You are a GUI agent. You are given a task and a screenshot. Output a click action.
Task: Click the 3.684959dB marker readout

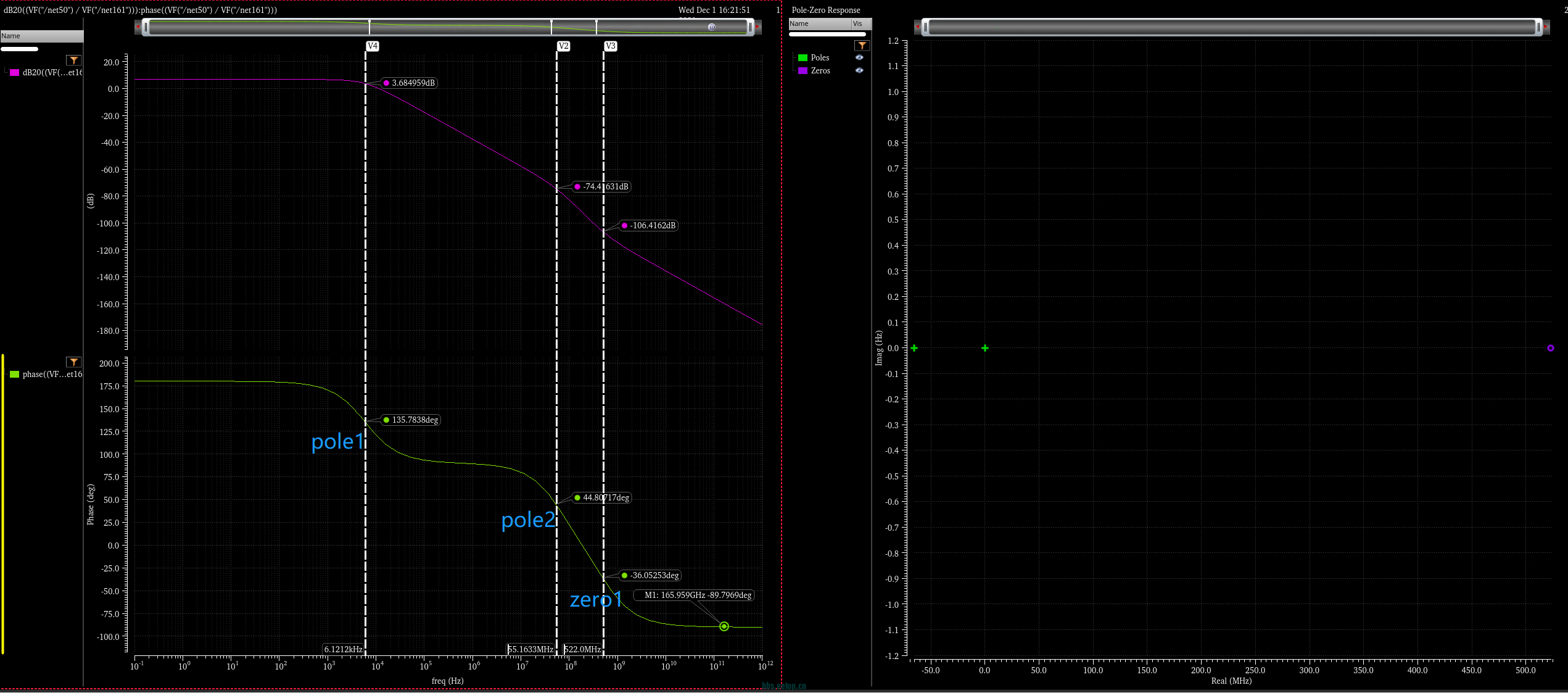click(x=410, y=83)
